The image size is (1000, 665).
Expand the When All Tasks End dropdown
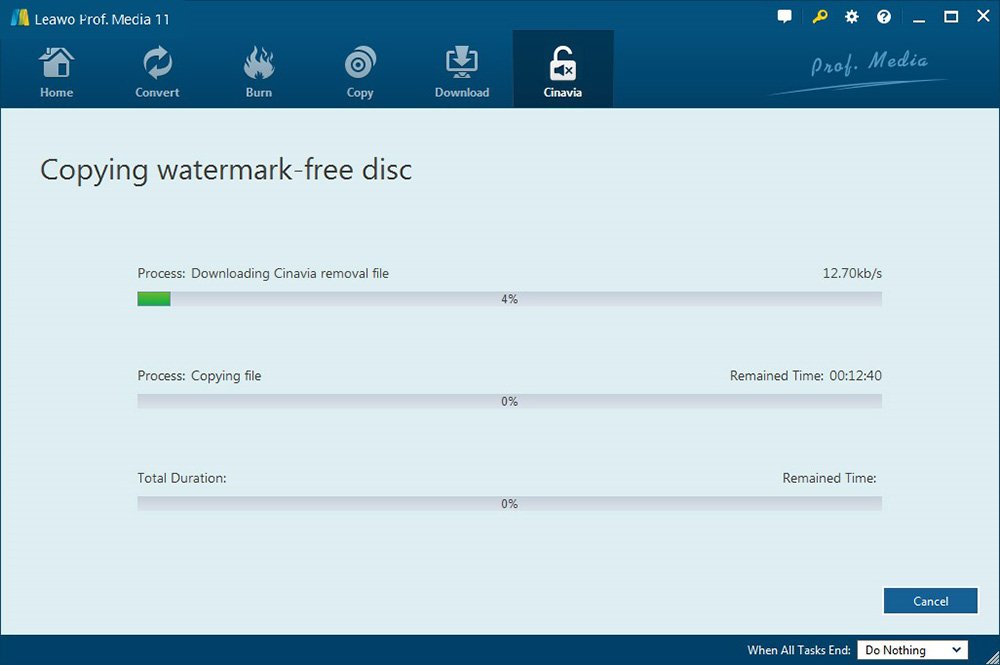tap(913, 650)
